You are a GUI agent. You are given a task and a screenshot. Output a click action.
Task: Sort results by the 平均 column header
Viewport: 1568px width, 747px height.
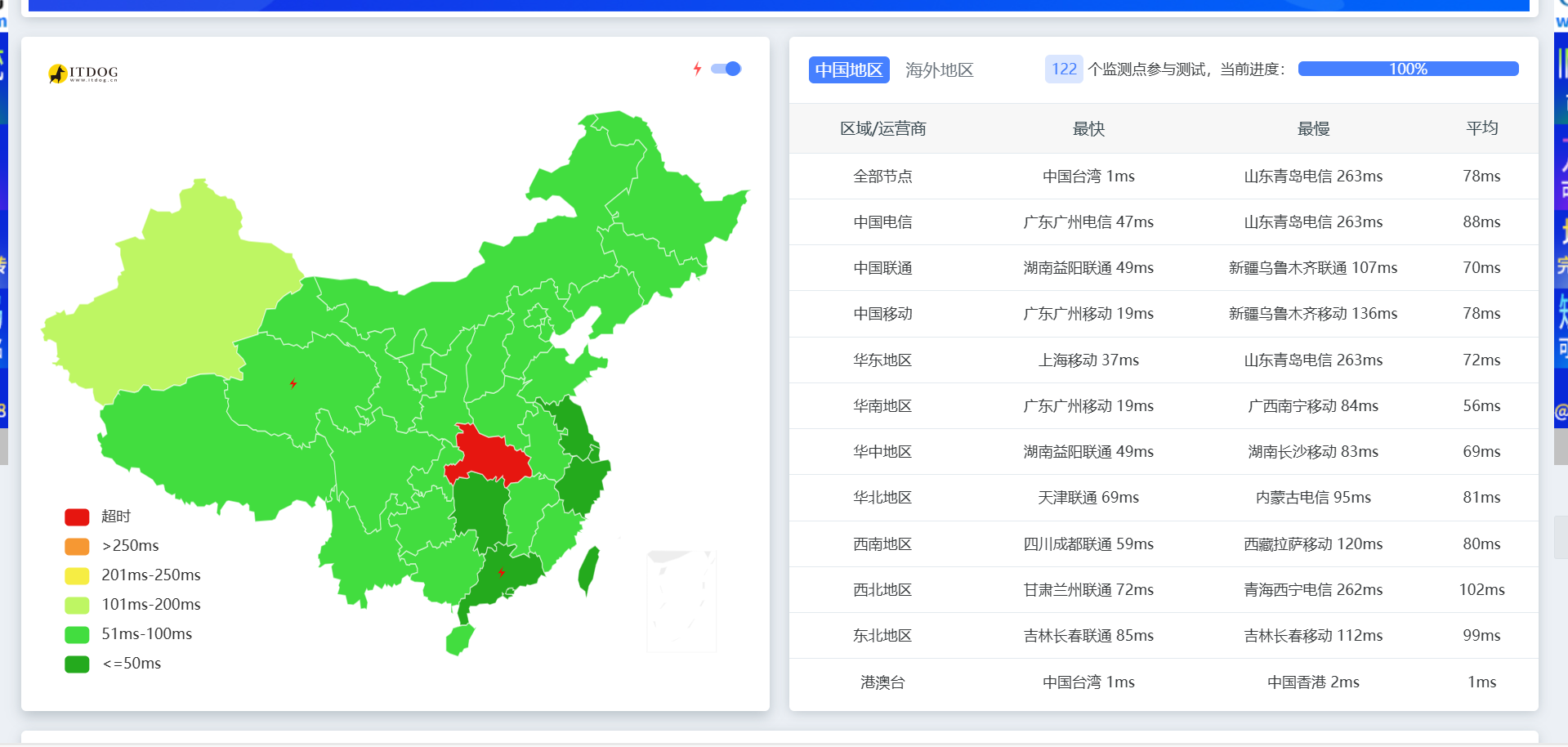[1481, 128]
